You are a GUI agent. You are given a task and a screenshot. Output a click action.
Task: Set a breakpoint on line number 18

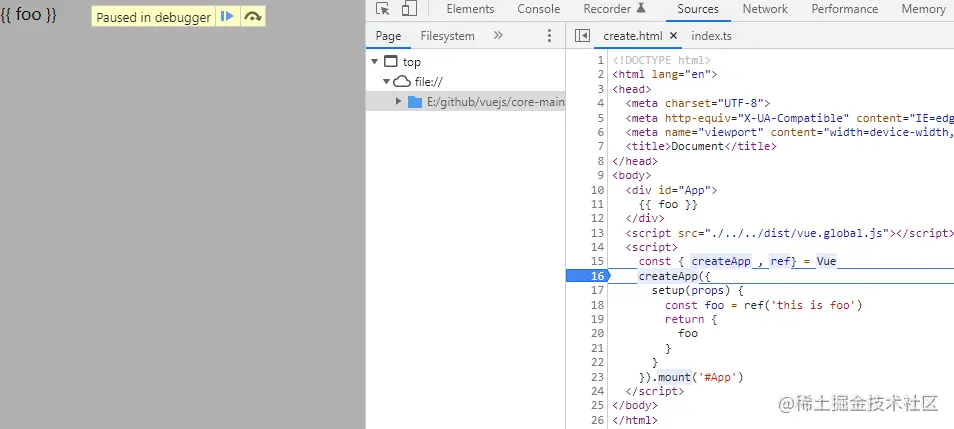tap(598, 305)
